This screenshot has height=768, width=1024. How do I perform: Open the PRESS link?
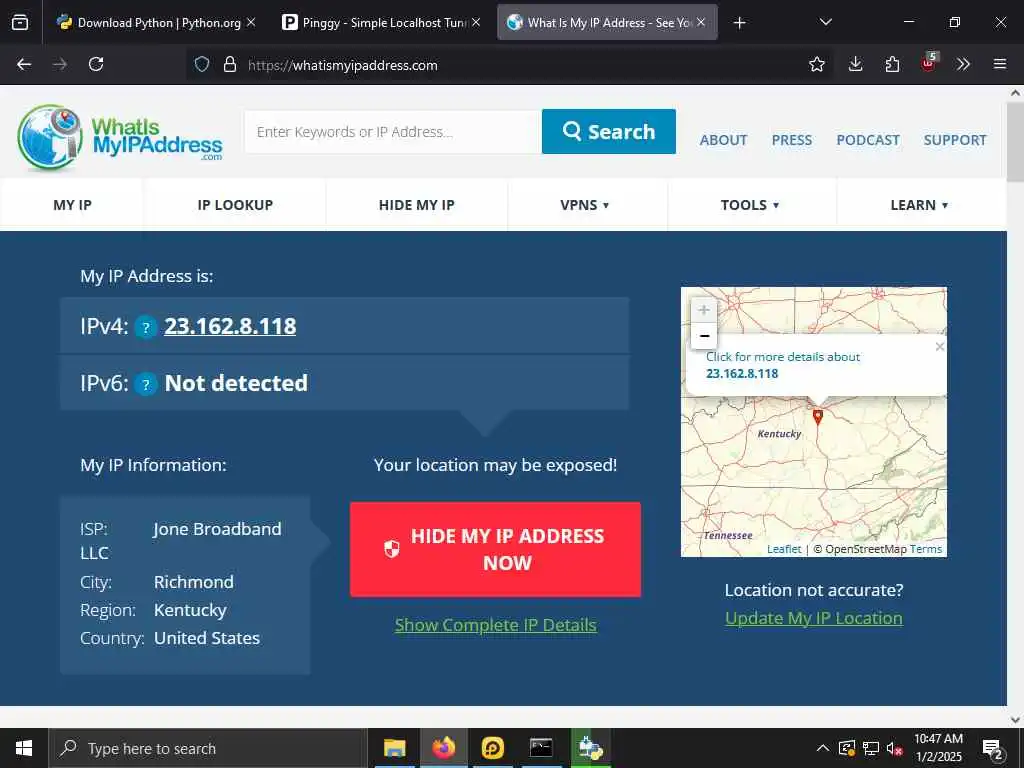792,140
